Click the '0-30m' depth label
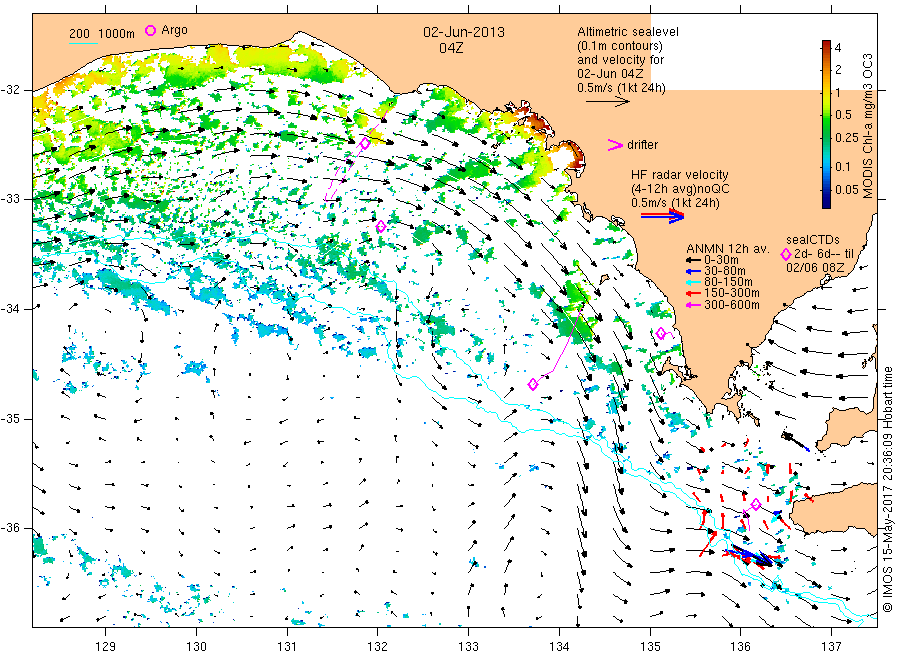 coord(721,260)
